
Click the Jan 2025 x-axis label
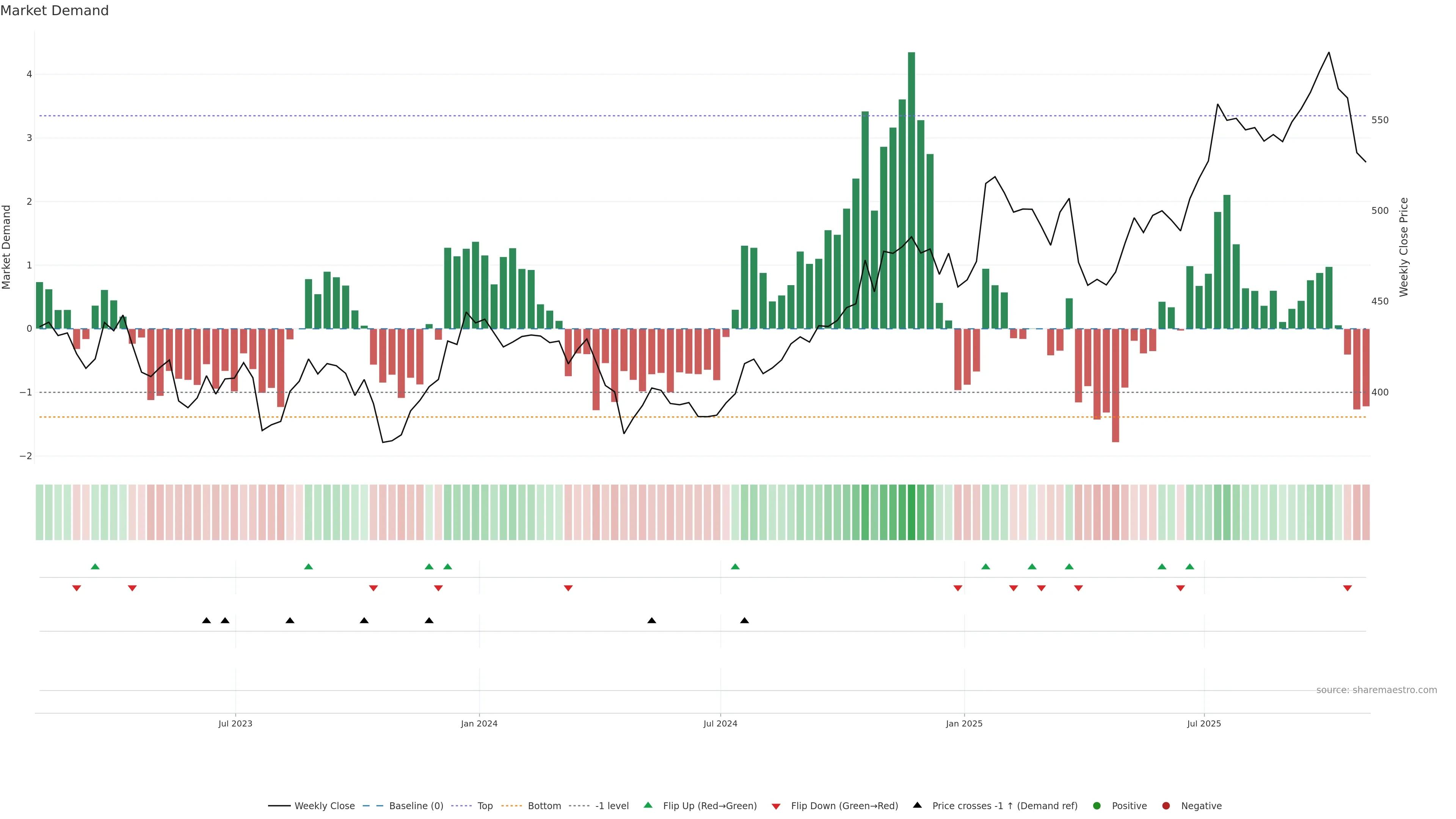pyautogui.click(x=964, y=723)
